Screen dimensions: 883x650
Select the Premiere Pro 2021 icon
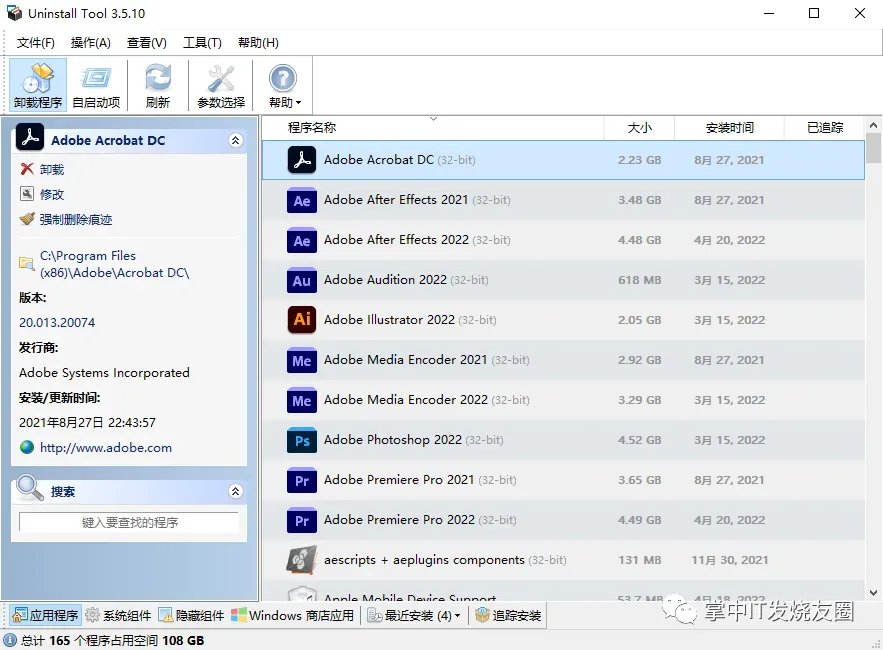click(x=302, y=480)
